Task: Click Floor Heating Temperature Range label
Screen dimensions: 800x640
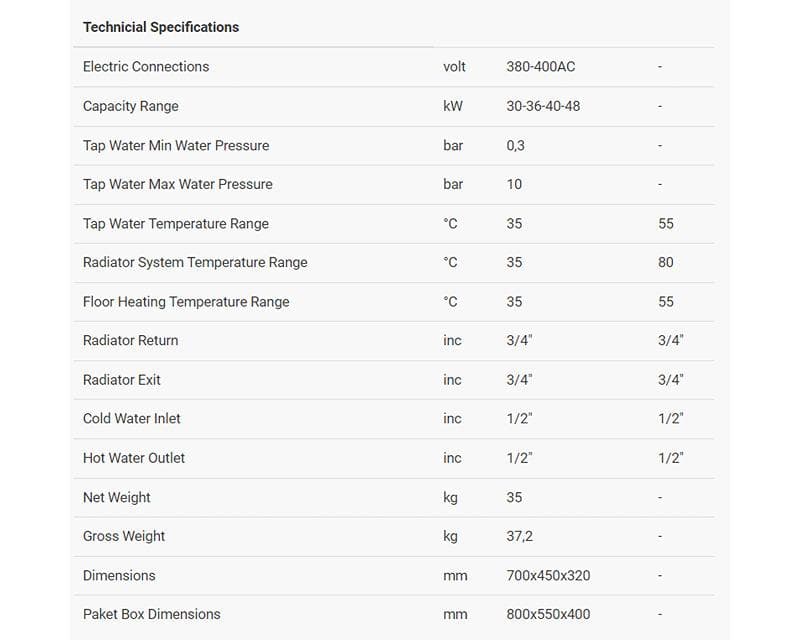Action: [x=186, y=301]
